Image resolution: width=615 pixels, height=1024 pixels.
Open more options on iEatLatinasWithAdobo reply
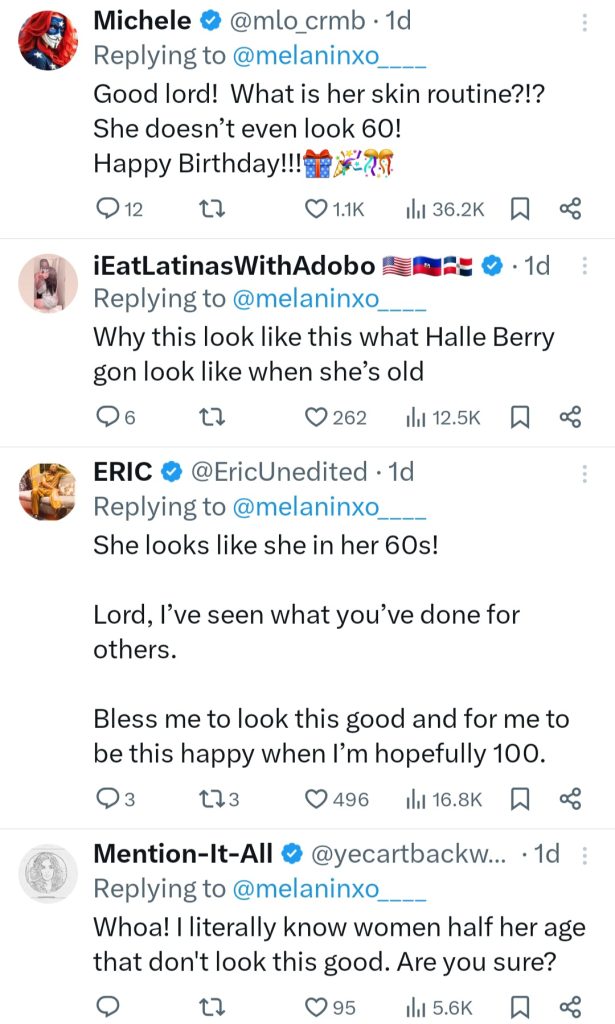pyautogui.click(x=585, y=267)
